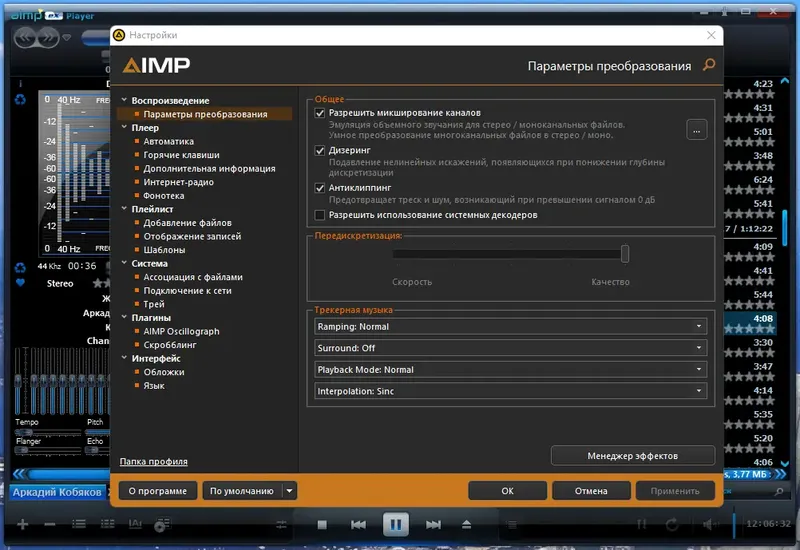Click the playlist search magnifier icon

tap(779, 491)
